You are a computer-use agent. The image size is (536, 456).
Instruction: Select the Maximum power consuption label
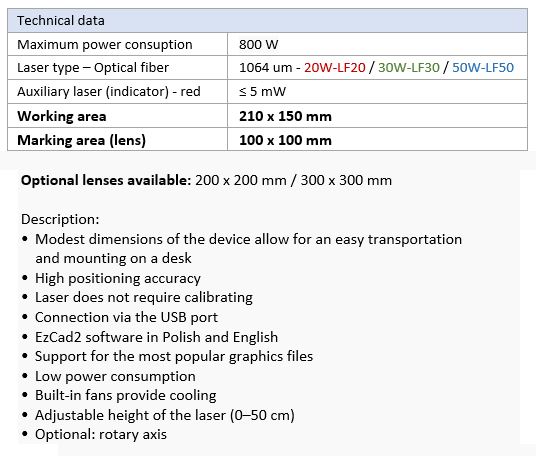[x=105, y=45]
